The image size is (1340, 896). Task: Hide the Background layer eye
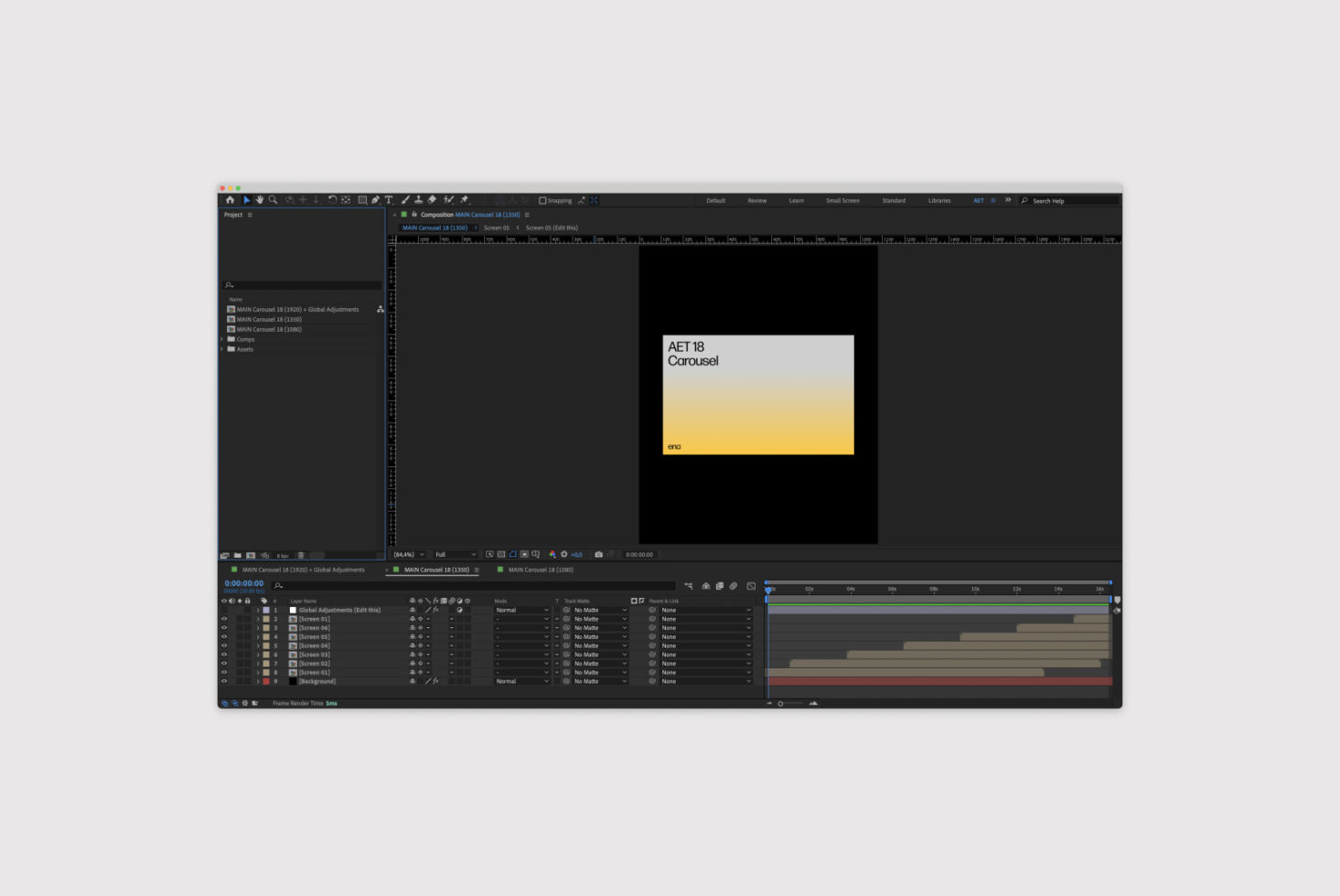click(x=224, y=681)
